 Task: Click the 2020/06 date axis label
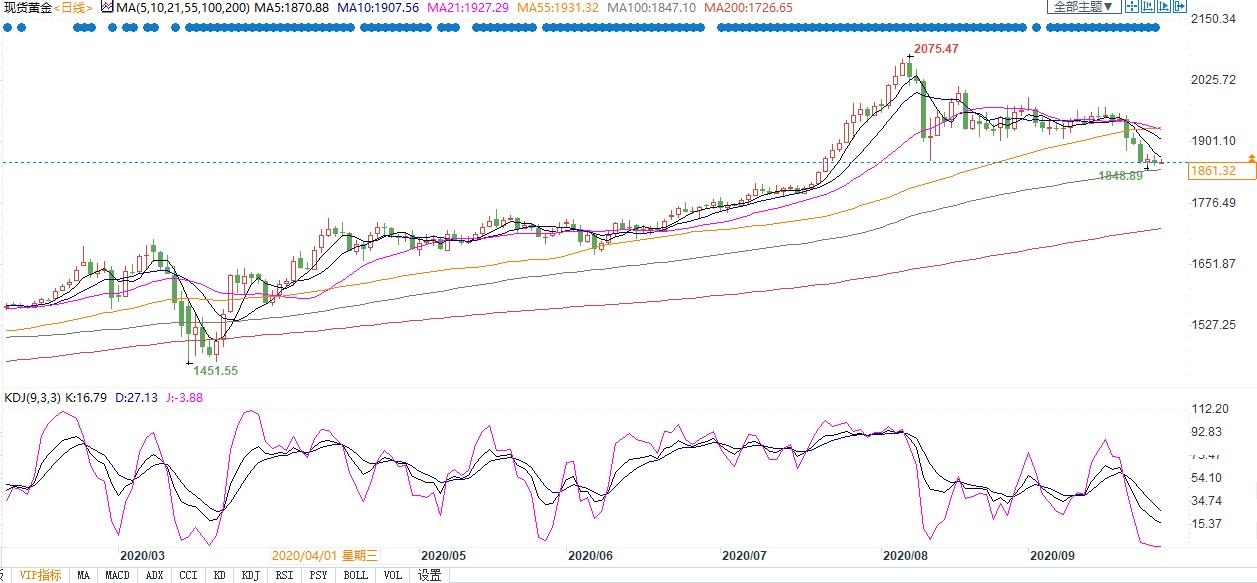pos(590,554)
